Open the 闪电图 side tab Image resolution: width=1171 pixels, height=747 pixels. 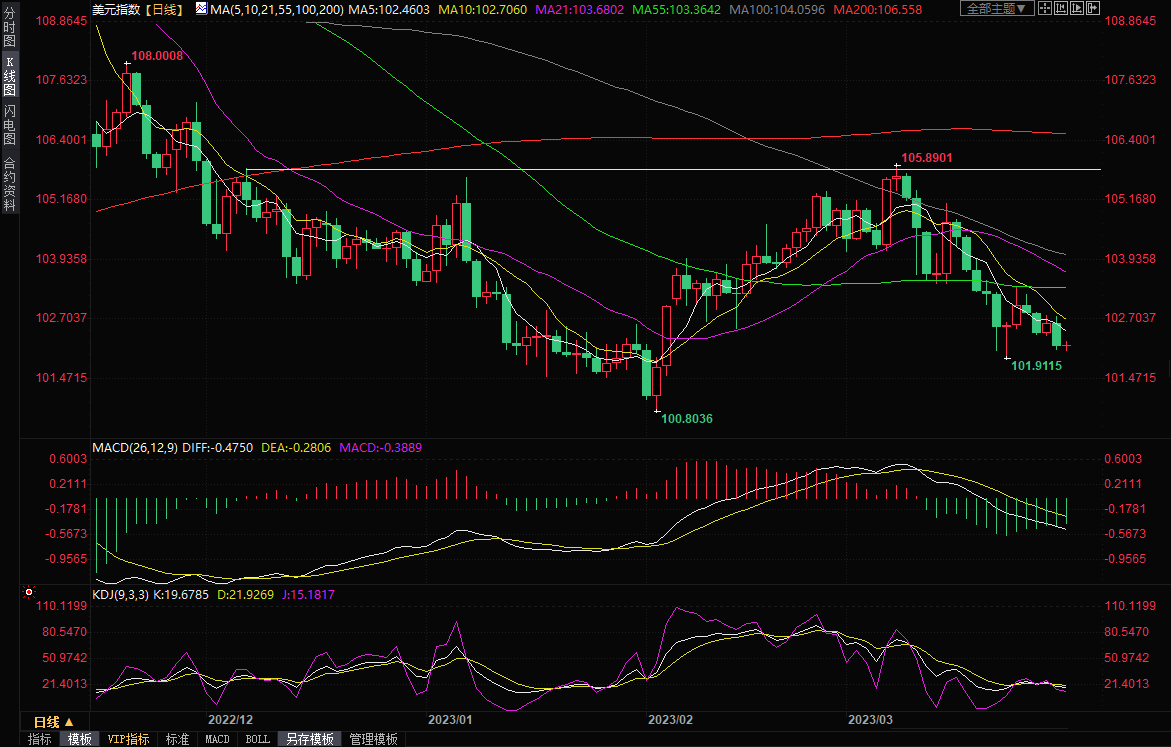(9, 125)
